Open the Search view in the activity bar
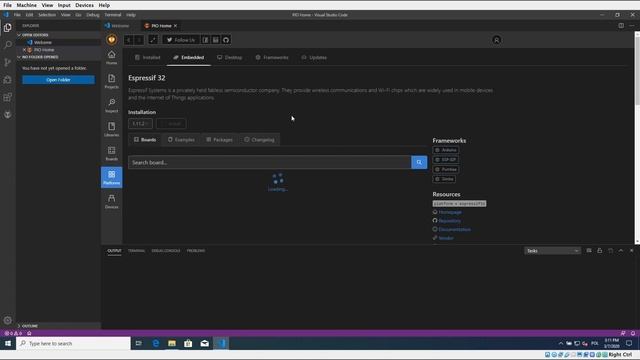Image resolution: width=640 pixels, height=360 pixels. [x=7, y=44]
